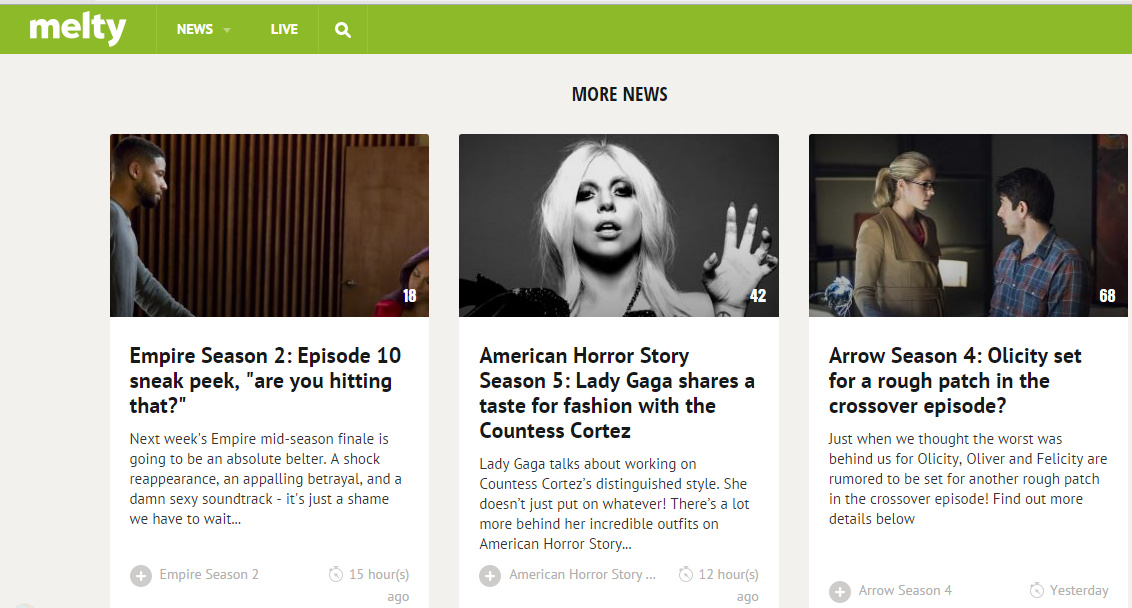Click the clock icon beside 12 hour(s) ago
Image resolution: width=1132 pixels, height=608 pixels.
click(685, 574)
